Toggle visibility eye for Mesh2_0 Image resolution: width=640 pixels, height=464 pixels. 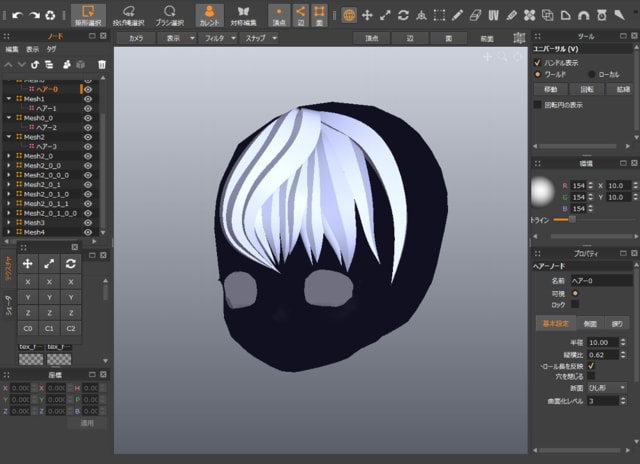88,156
